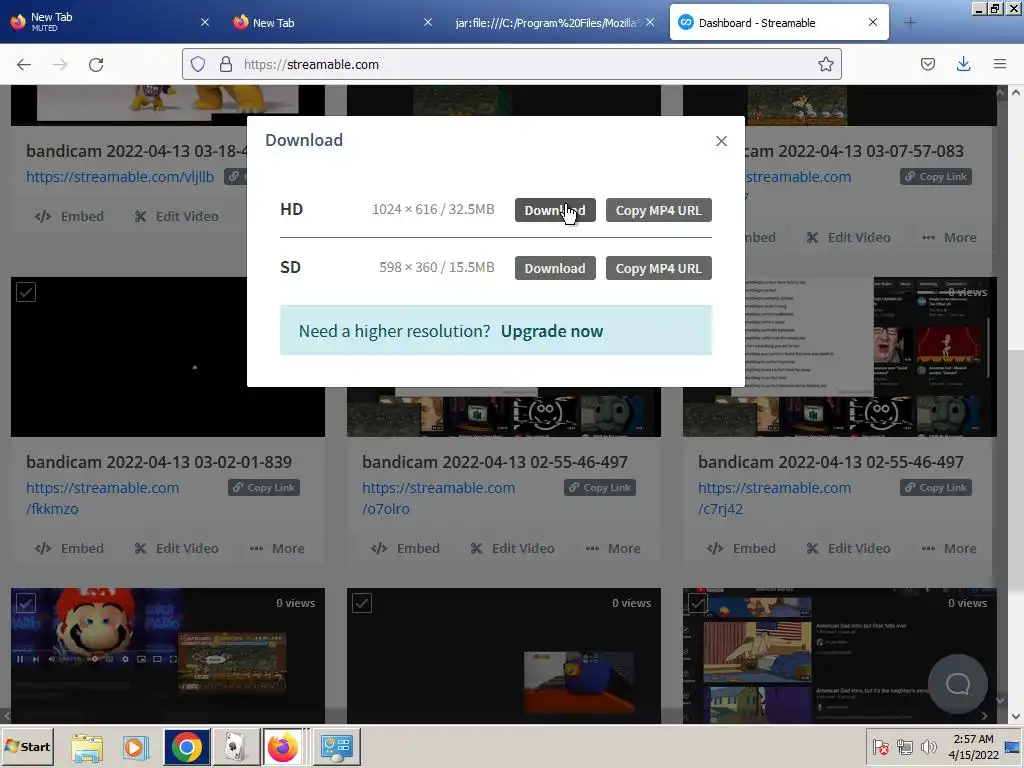Viewport: 1024px width, 768px height.
Task: Embed the o7olro video
Action: [x=405, y=549]
